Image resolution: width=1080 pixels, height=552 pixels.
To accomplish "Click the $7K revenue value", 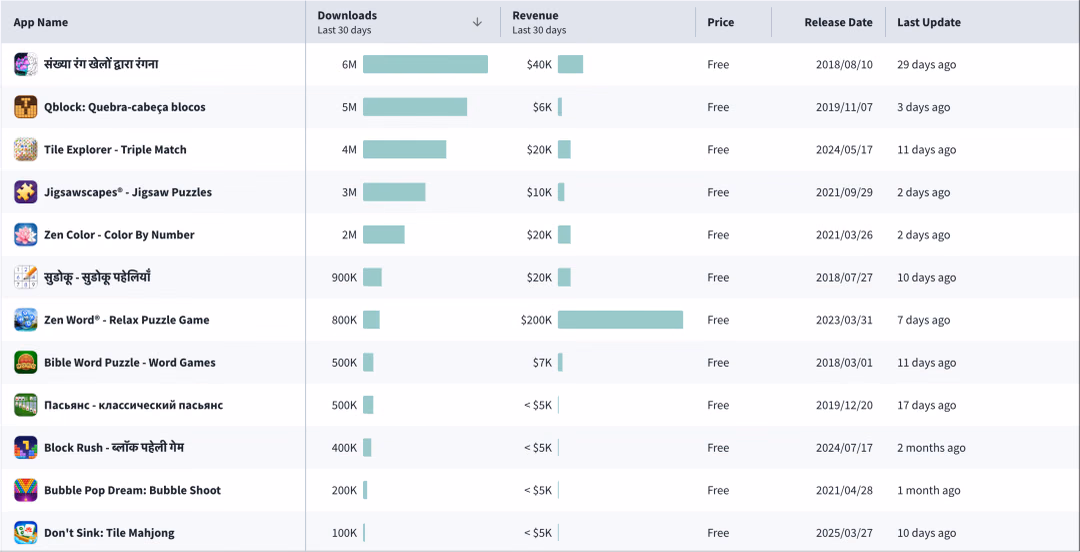I will click(542, 362).
